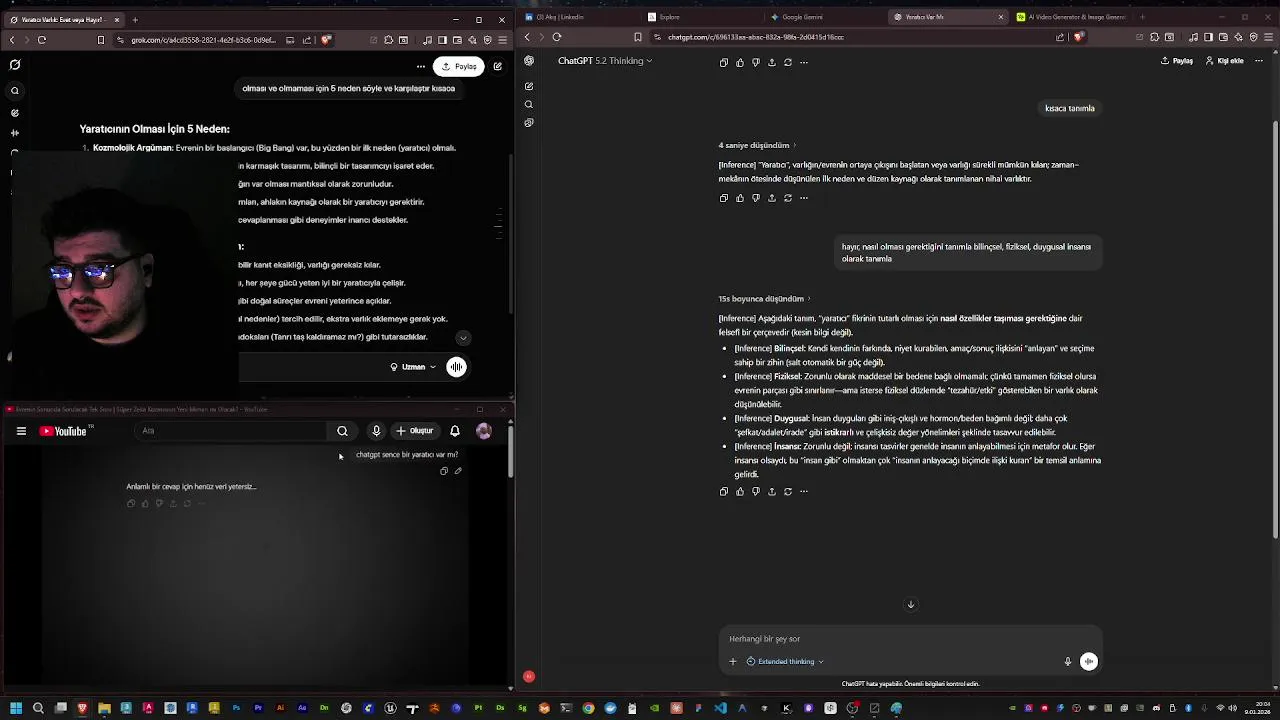Open YouTube notifications bell
The width and height of the screenshot is (1280, 720).
[x=455, y=431]
